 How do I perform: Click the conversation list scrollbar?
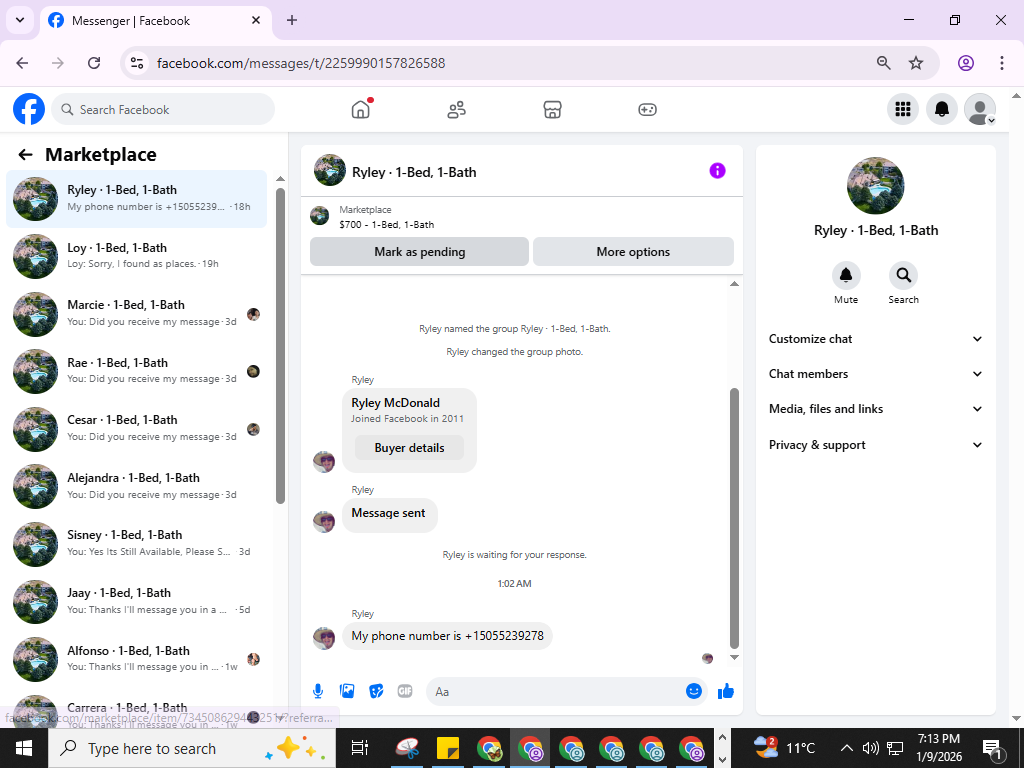pos(280,346)
